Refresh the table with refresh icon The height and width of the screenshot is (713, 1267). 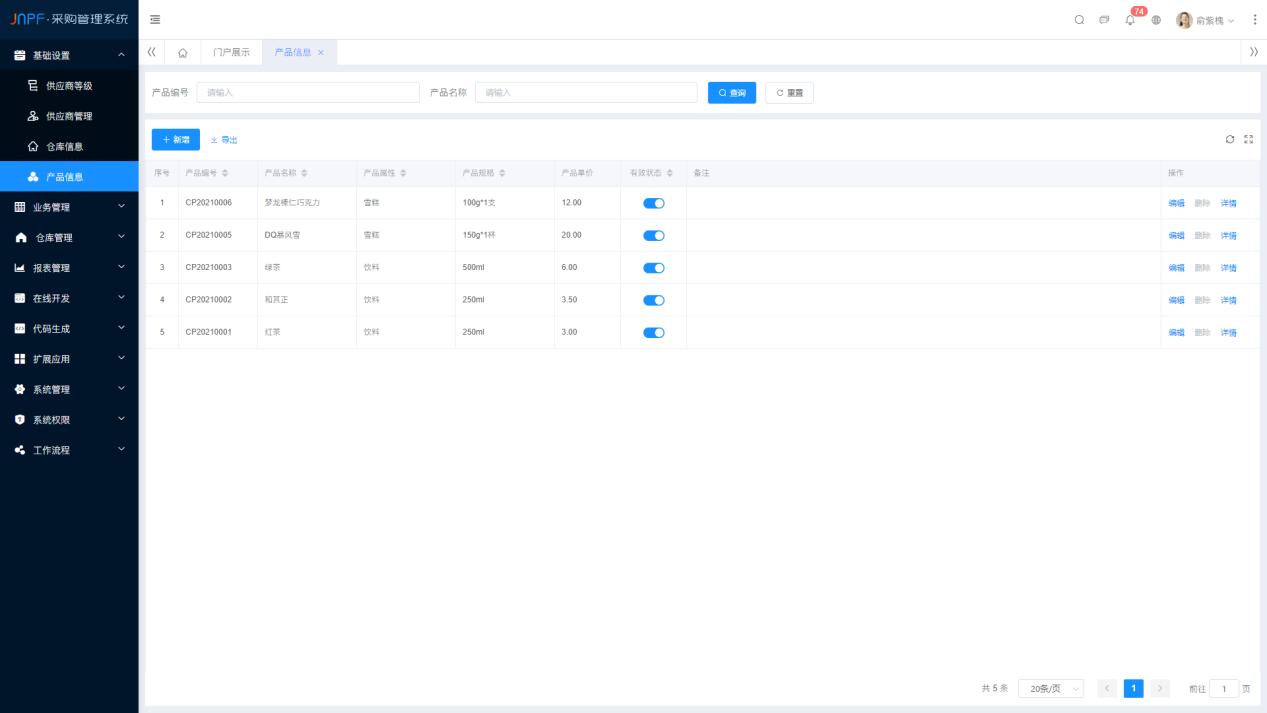click(1230, 140)
